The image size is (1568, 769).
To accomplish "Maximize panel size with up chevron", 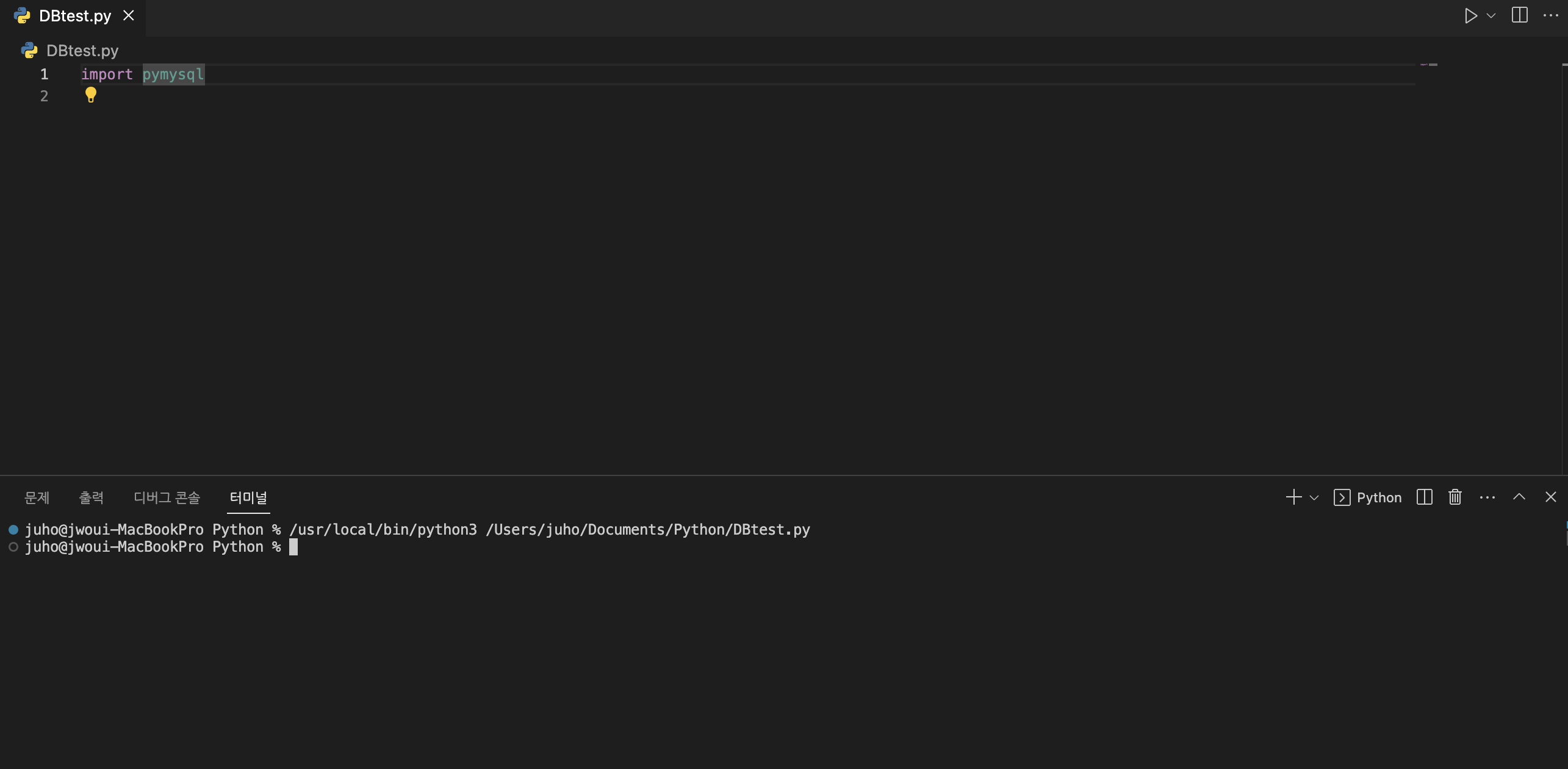I will point(1519,497).
